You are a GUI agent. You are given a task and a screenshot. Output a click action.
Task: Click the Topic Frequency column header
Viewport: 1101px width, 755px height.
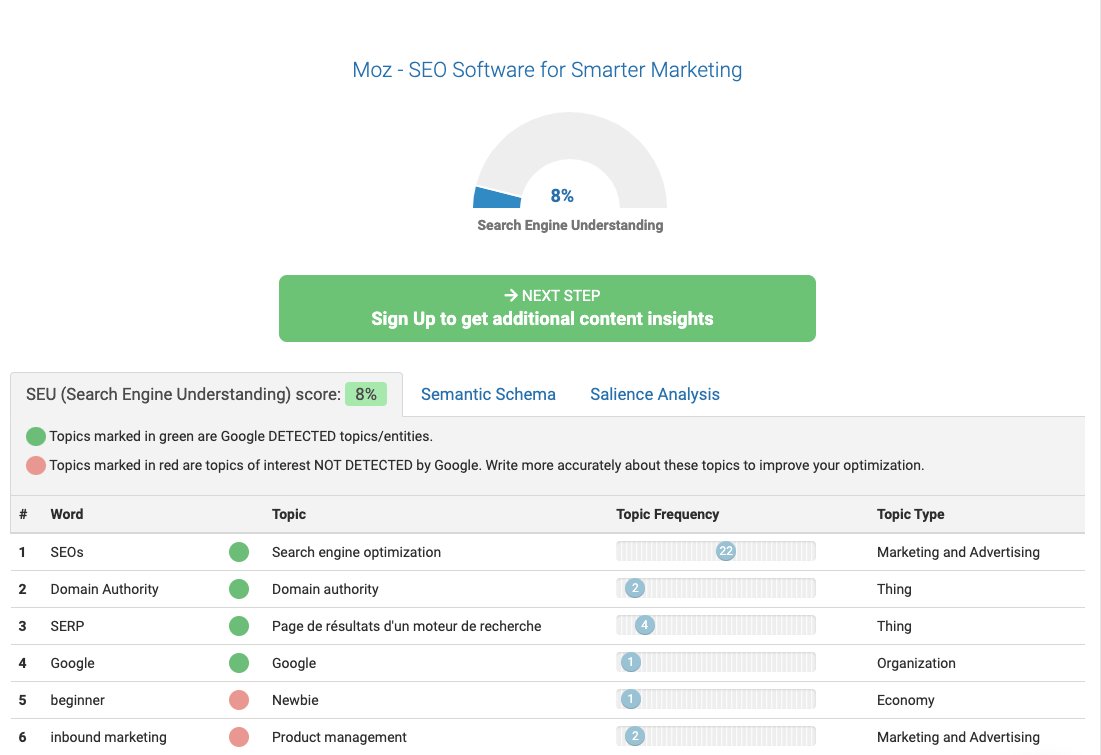(667, 514)
